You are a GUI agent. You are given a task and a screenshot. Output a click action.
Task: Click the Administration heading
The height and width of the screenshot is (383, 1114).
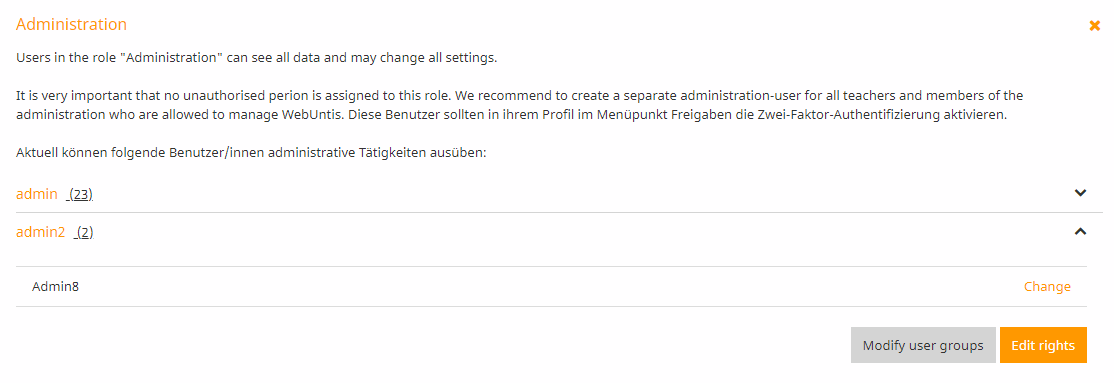click(x=71, y=24)
